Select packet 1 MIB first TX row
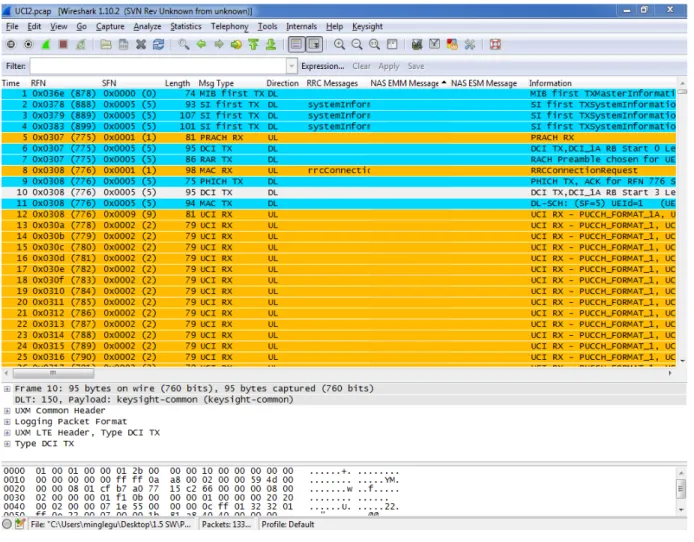This screenshot has height=542, width=694. [339, 94]
